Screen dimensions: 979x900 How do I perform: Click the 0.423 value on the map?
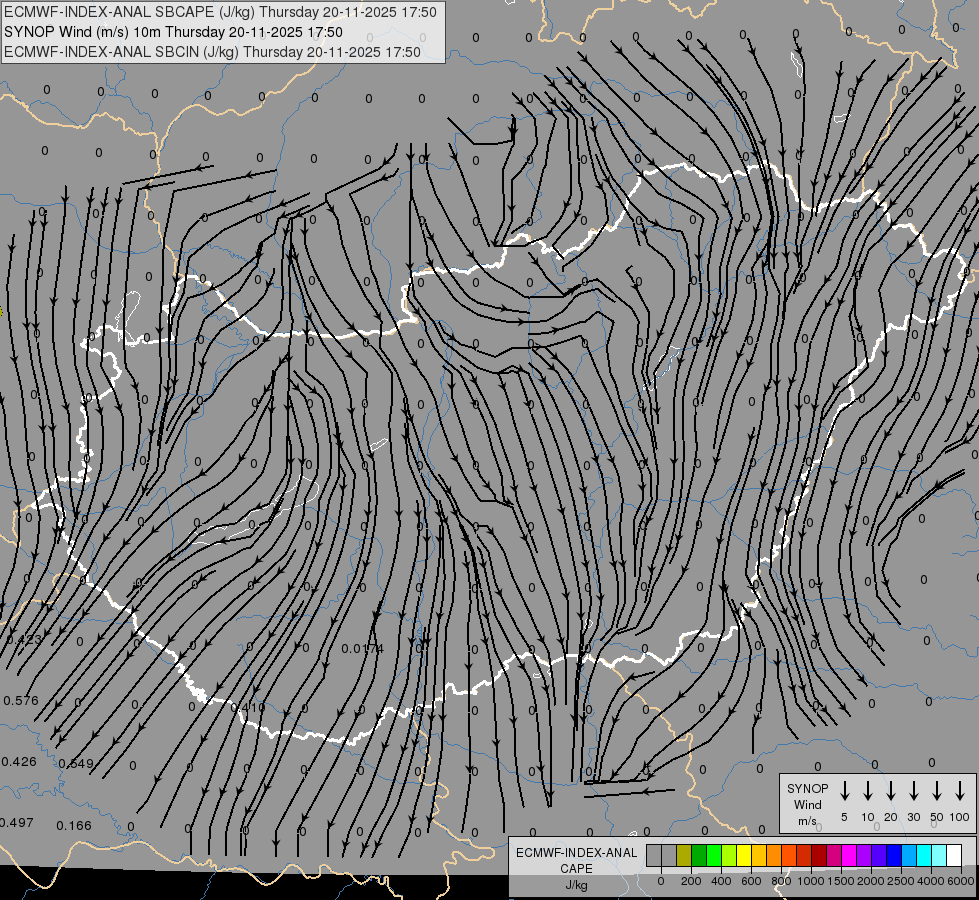(24, 639)
